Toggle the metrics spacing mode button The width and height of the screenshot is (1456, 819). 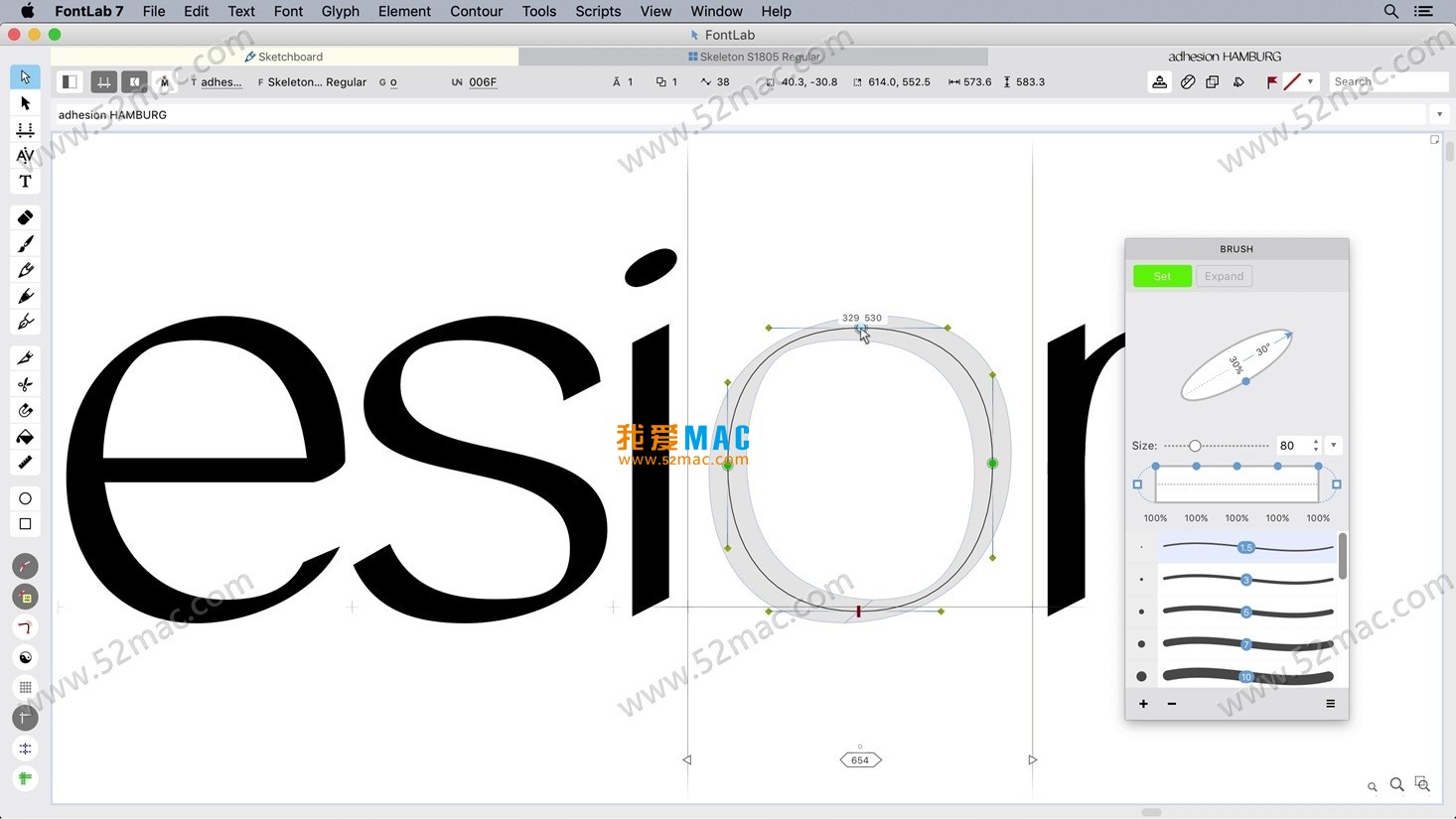click(x=103, y=82)
